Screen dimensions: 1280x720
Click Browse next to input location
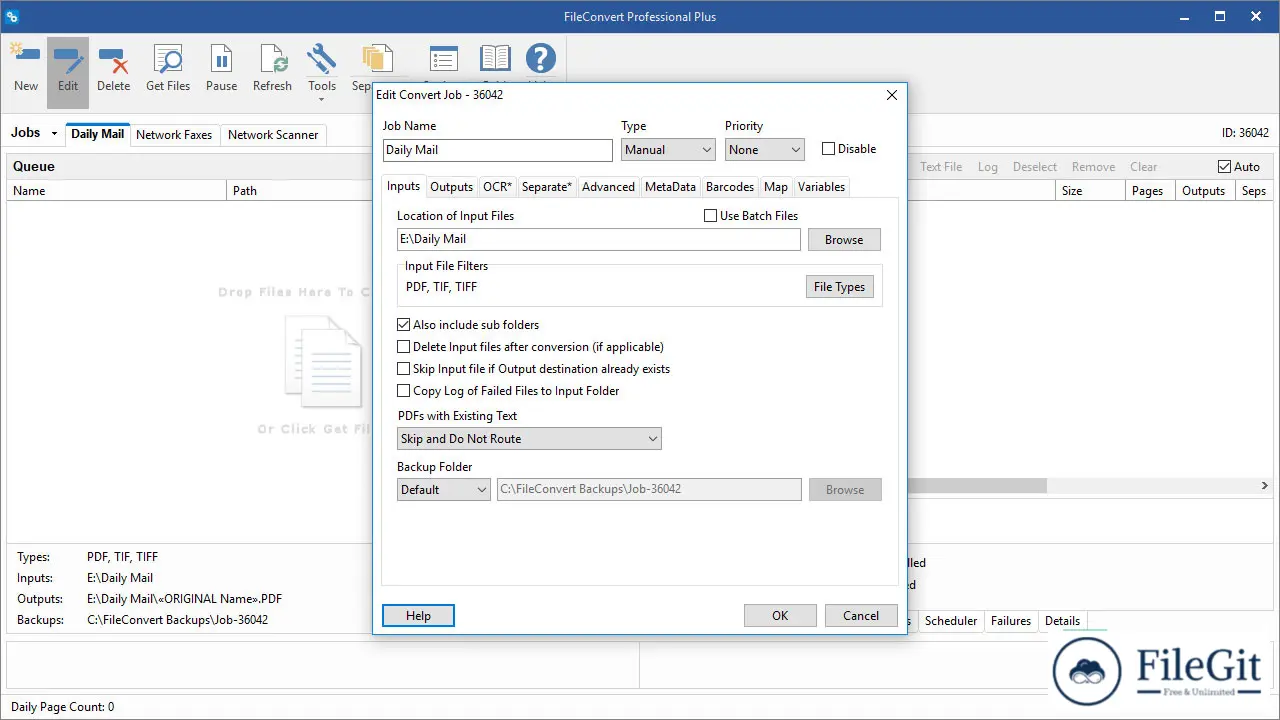844,240
